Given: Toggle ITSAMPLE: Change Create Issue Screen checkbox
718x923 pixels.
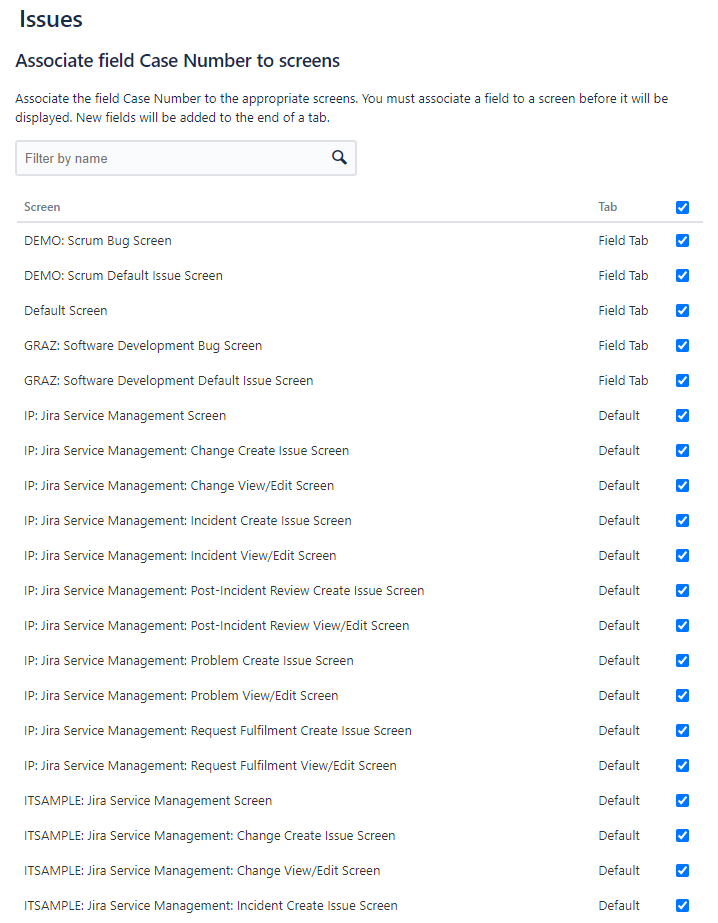Looking at the screenshot, I should tap(682, 835).
